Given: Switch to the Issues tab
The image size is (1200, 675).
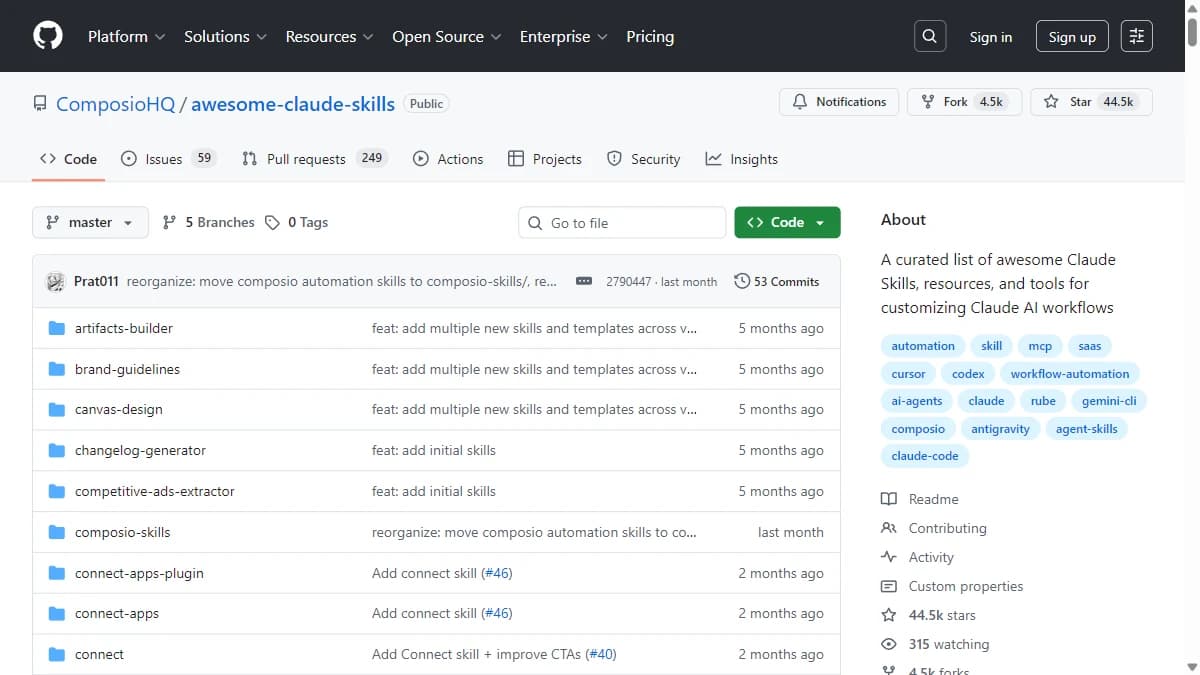Looking at the screenshot, I should pos(168,159).
